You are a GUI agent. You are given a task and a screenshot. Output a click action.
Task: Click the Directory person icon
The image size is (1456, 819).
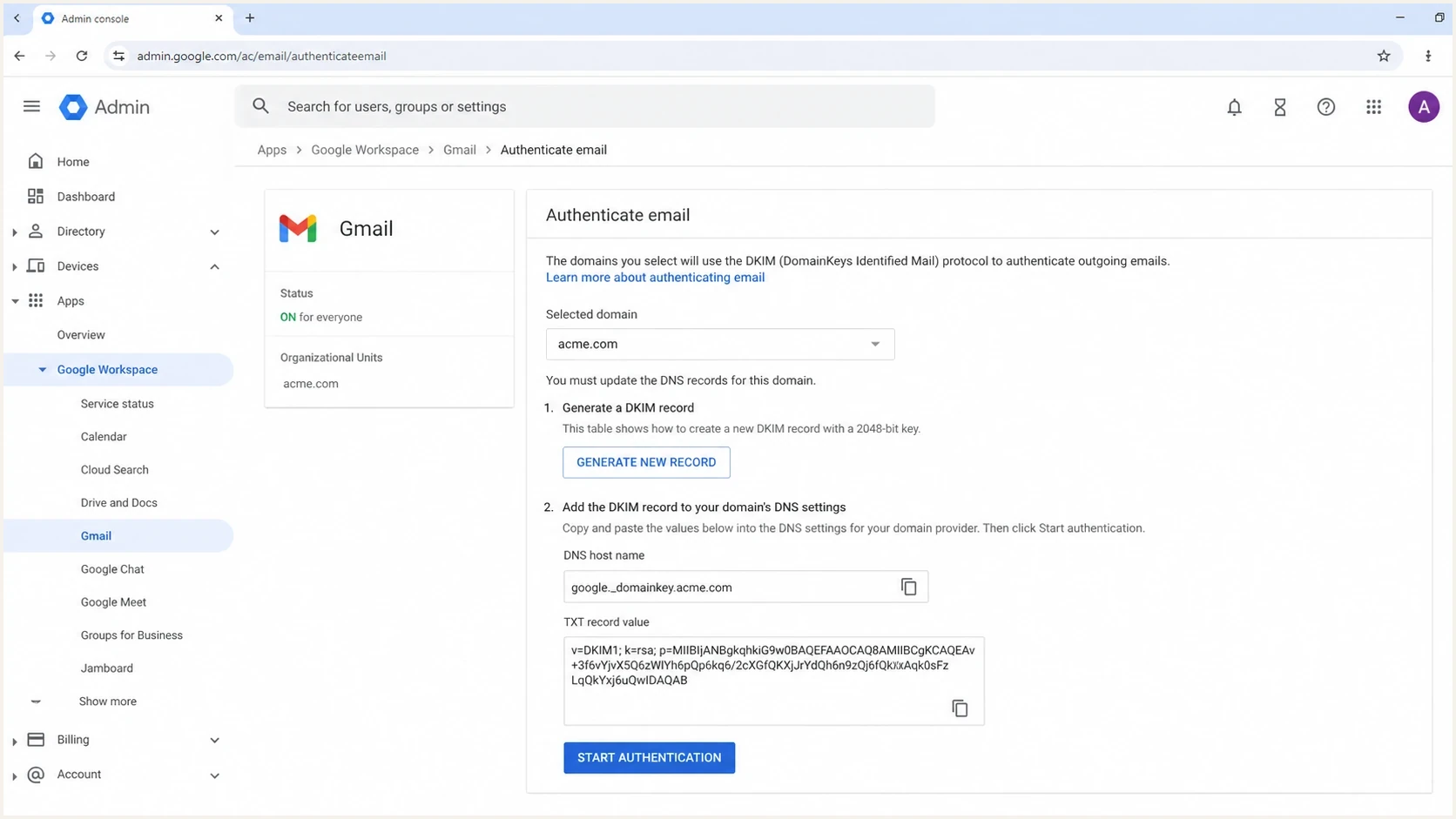click(x=36, y=231)
